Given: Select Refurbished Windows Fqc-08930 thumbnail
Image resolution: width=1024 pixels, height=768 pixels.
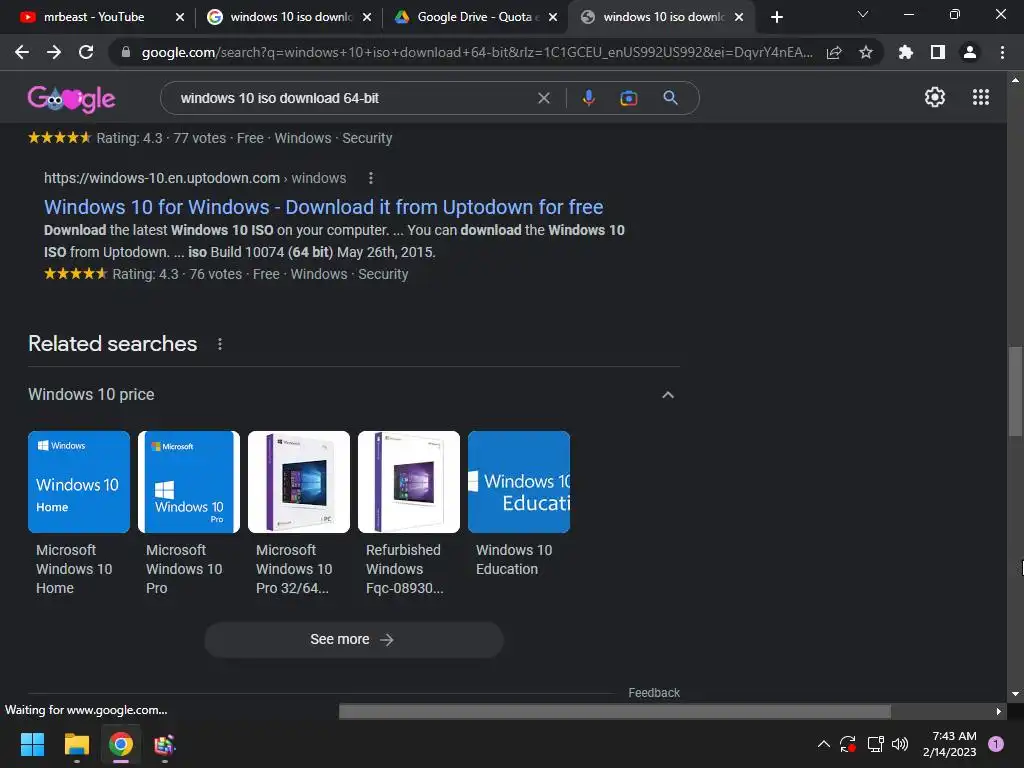Looking at the screenshot, I should click(x=409, y=481).
